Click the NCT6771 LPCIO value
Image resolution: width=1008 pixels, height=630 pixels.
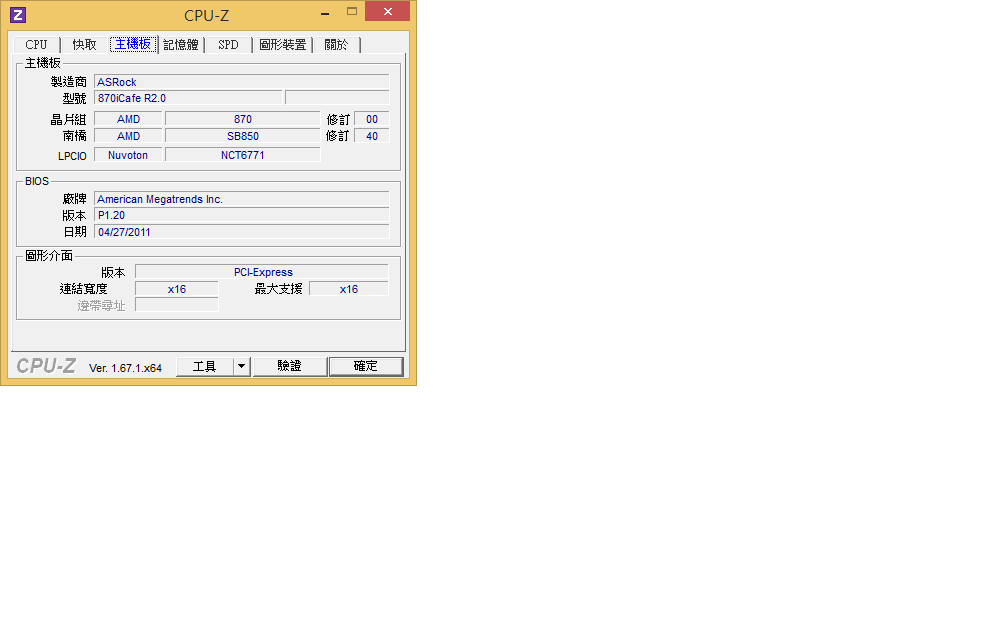[242, 155]
